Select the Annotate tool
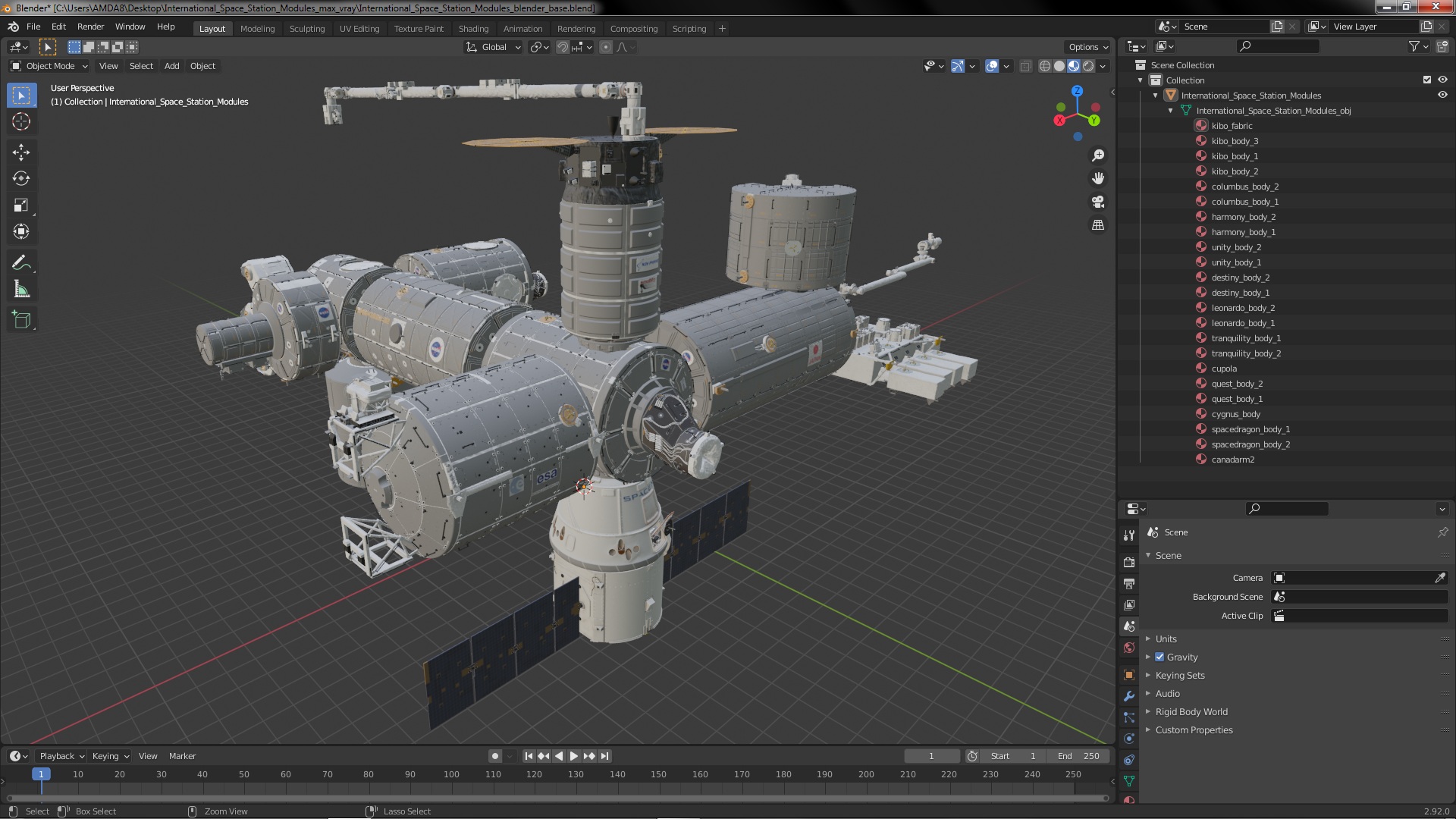Screen dimensions: 1456x819 [x=21, y=262]
